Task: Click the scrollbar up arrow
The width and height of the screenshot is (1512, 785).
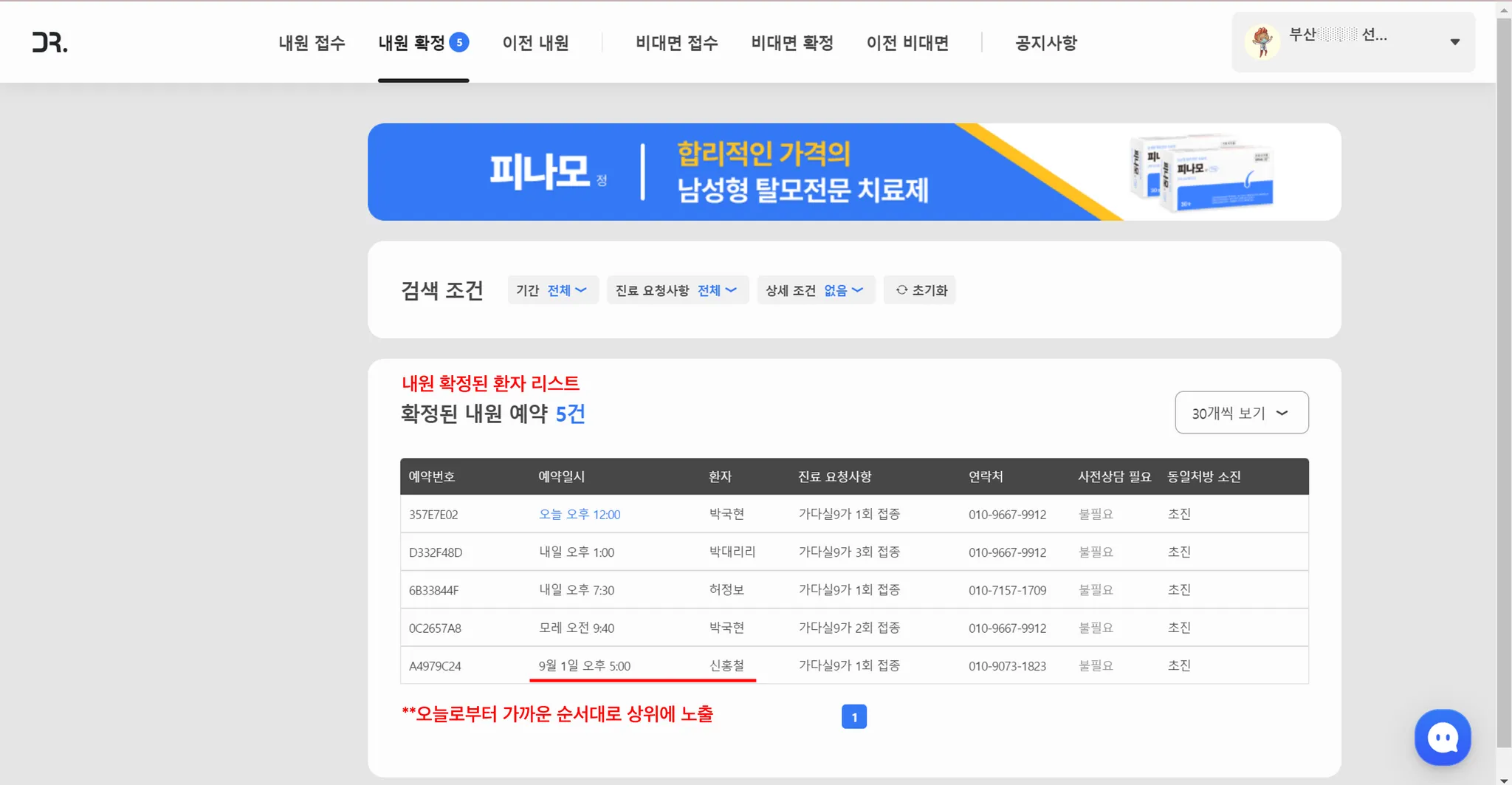Action: tap(1504, 10)
